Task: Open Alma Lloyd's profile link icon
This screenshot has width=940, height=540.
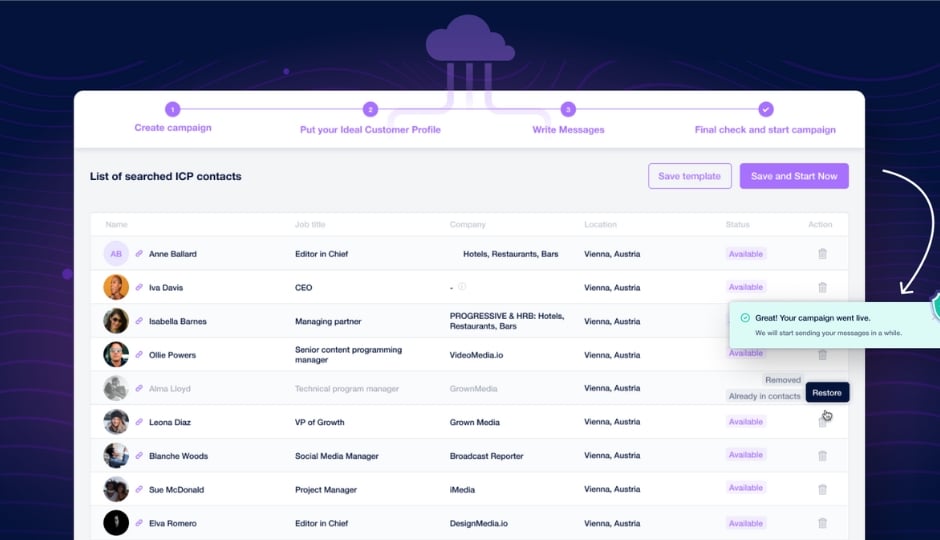Action: point(139,388)
